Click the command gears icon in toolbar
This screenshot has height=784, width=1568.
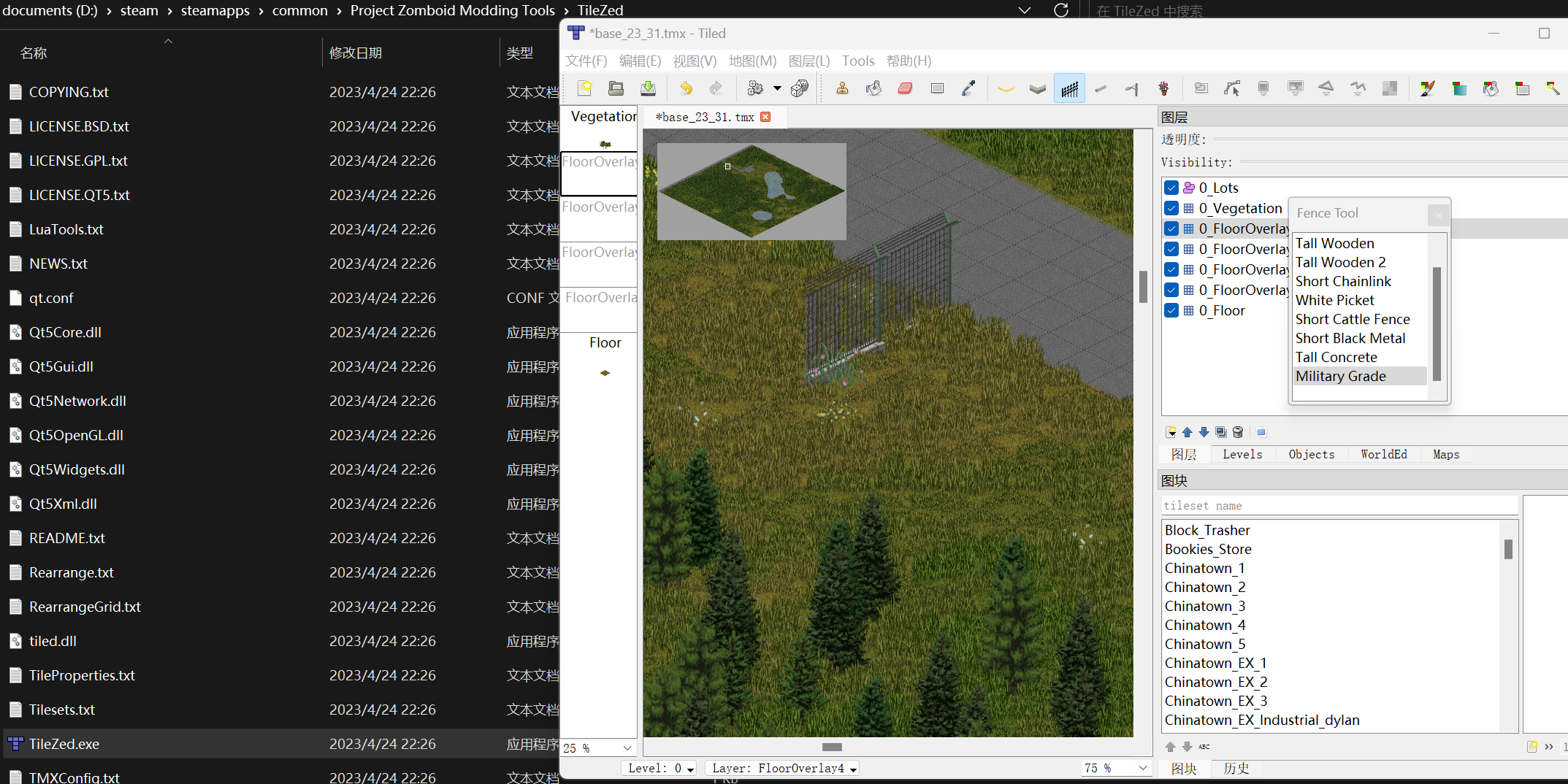coord(755,88)
